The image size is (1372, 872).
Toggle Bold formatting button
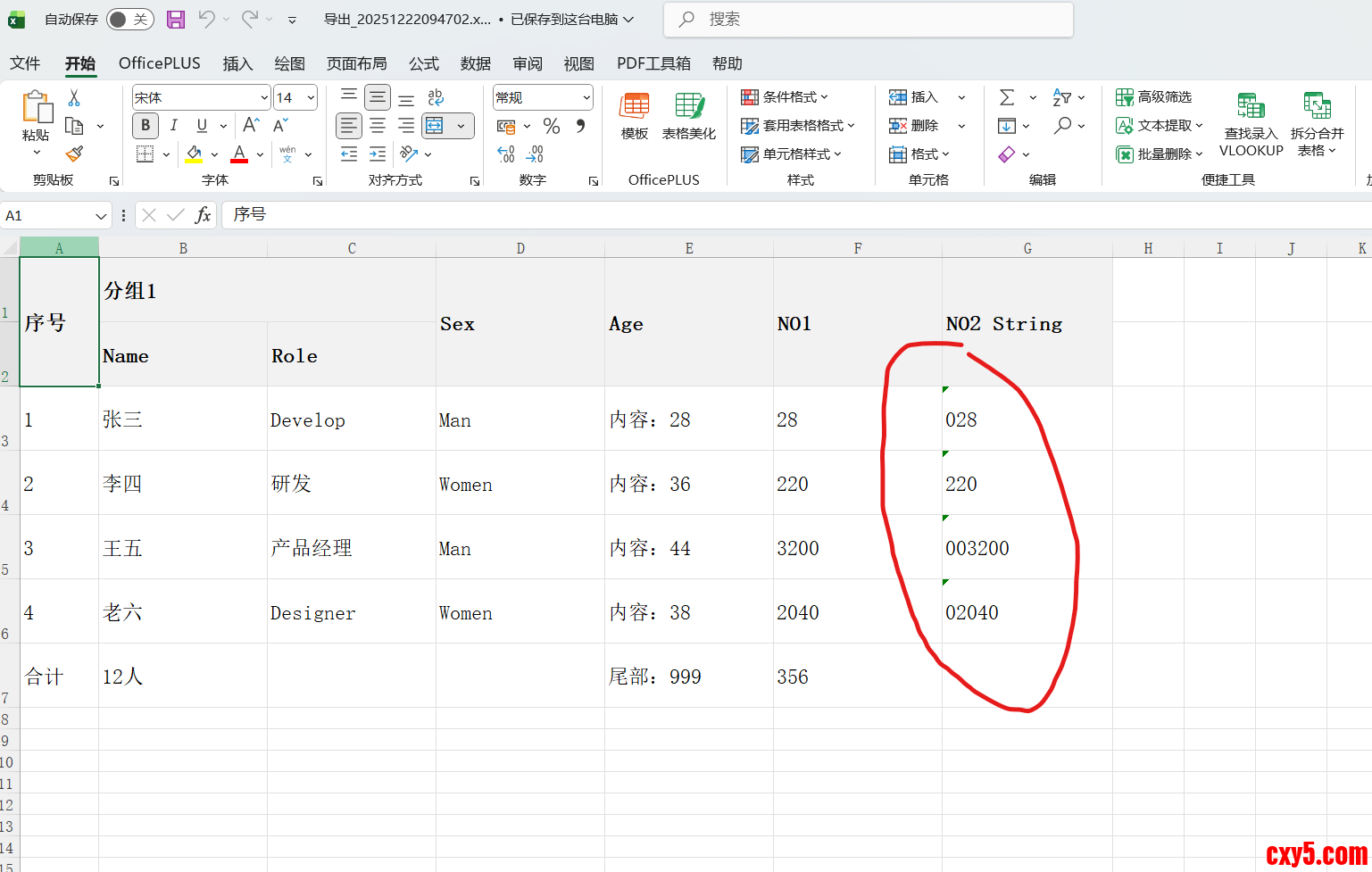146,126
